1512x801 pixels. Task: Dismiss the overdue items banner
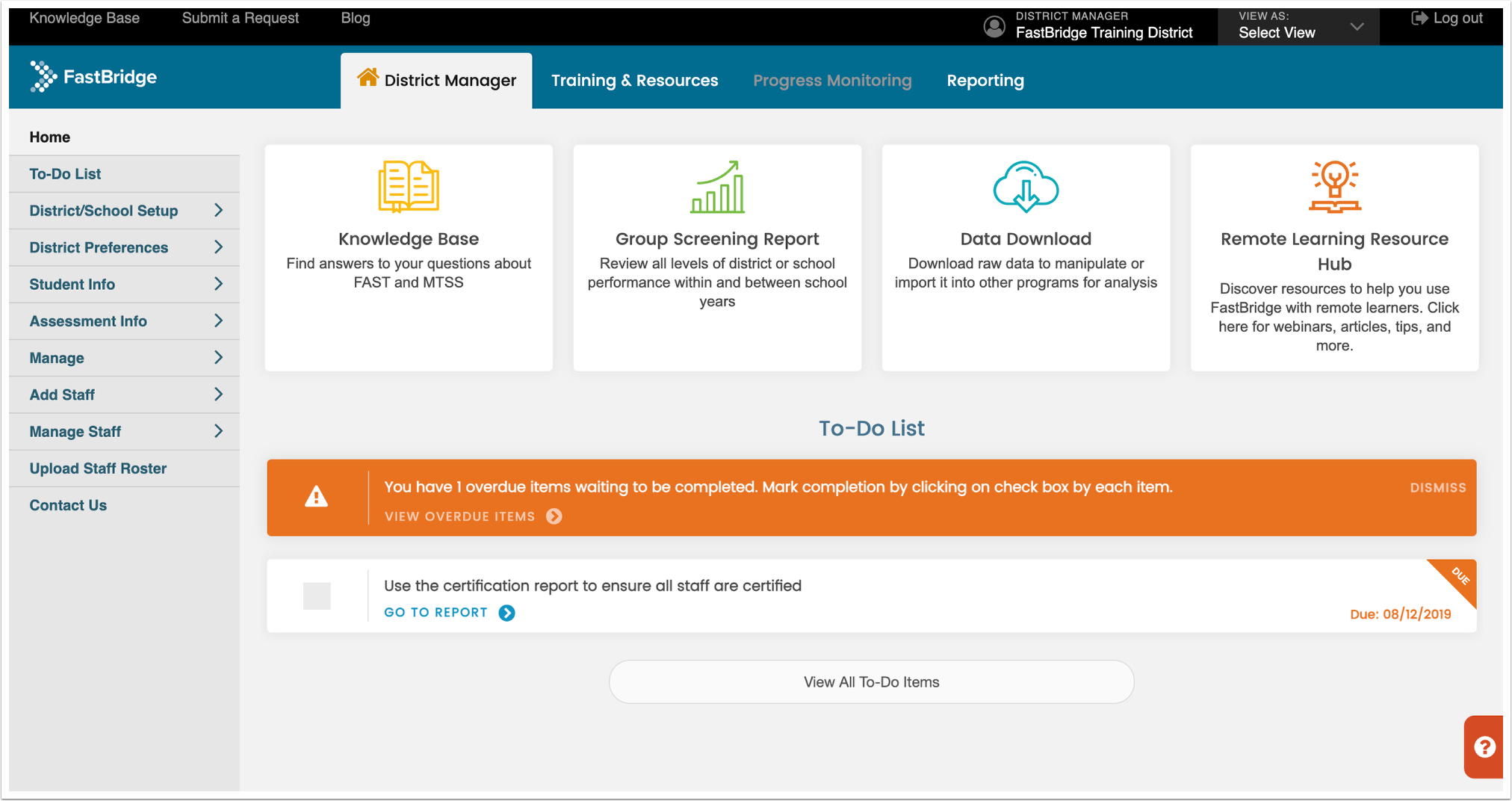(x=1437, y=488)
